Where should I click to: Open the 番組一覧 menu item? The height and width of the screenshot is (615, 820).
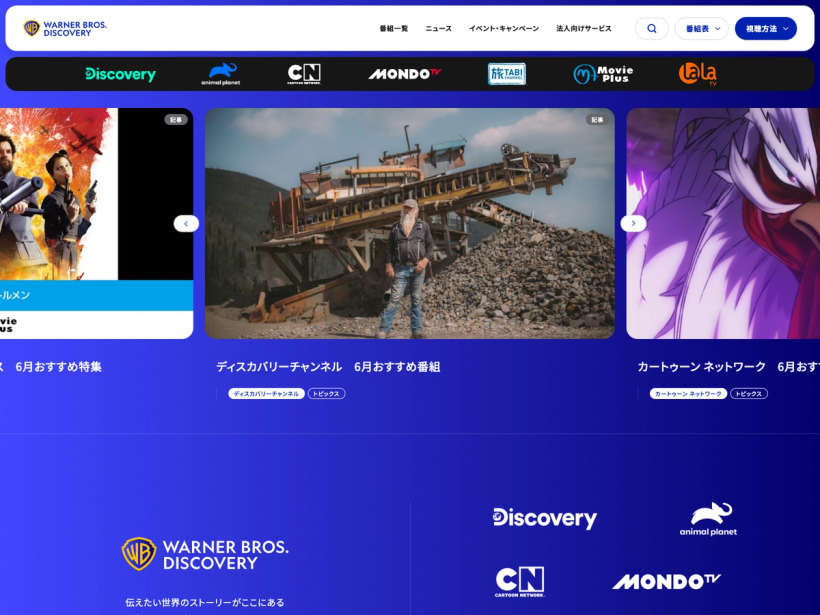click(x=393, y=28)
